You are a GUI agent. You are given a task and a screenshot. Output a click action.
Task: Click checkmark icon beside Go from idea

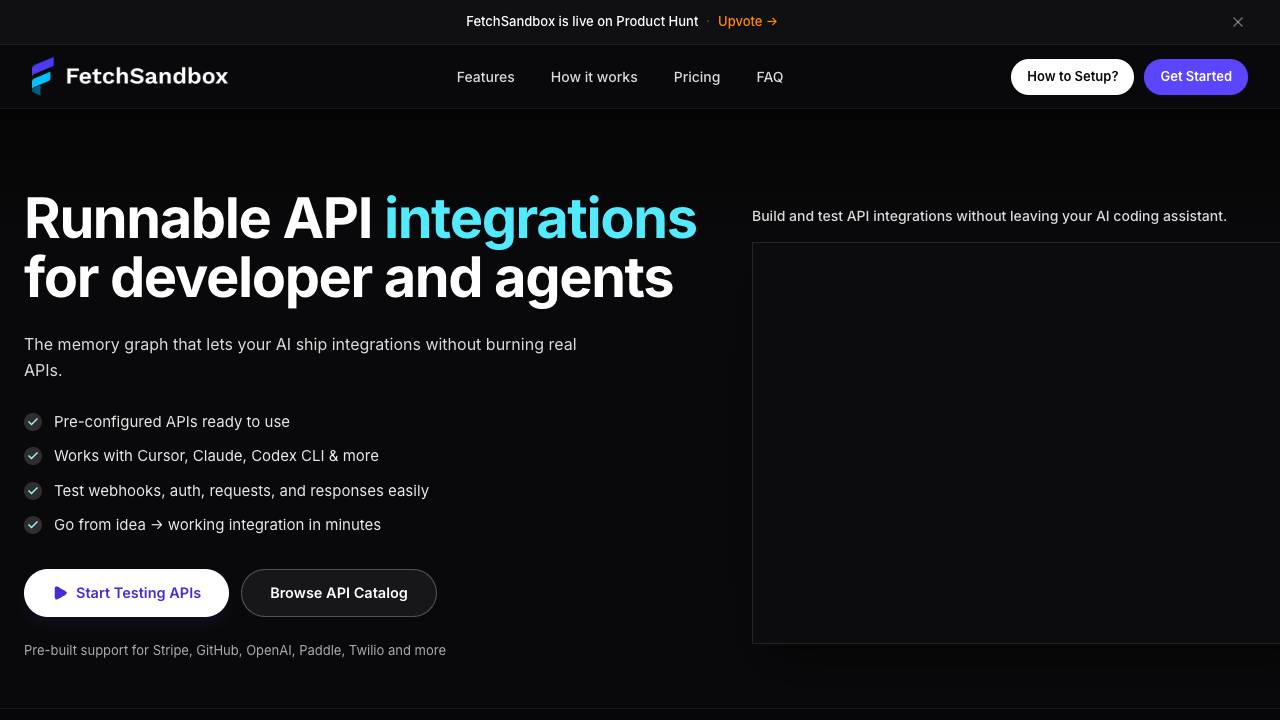pyautogui.click(x=33, y=525)
